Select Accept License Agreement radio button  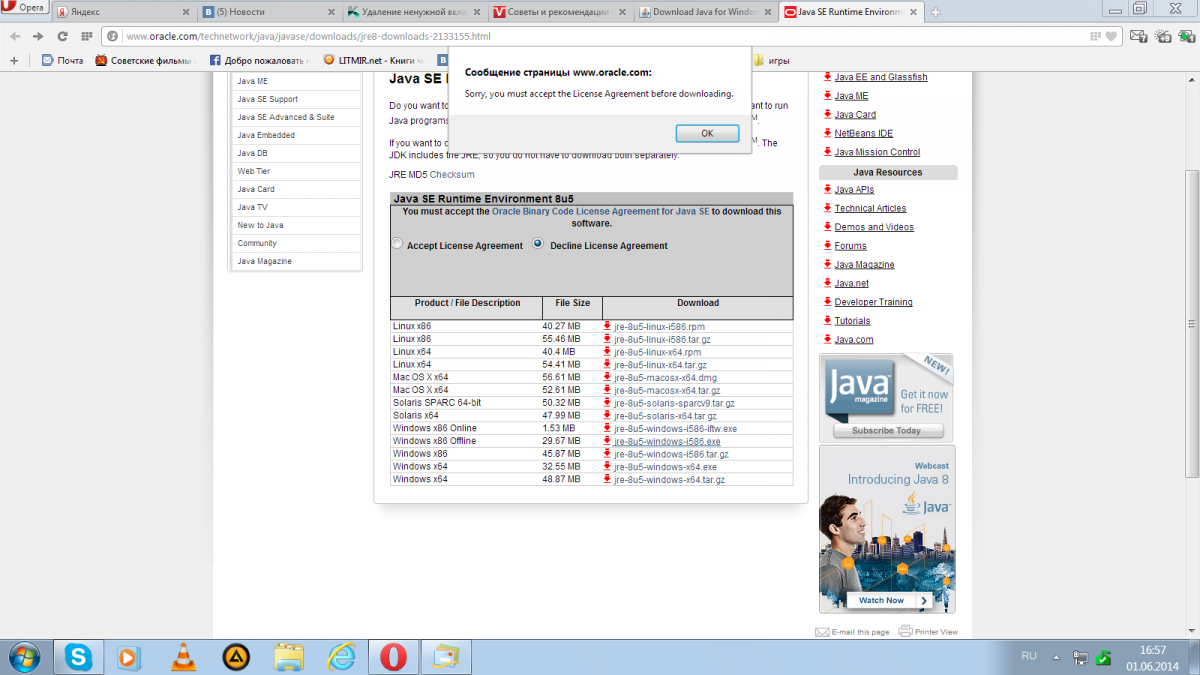pyautogui.click(x=397, y=244)
